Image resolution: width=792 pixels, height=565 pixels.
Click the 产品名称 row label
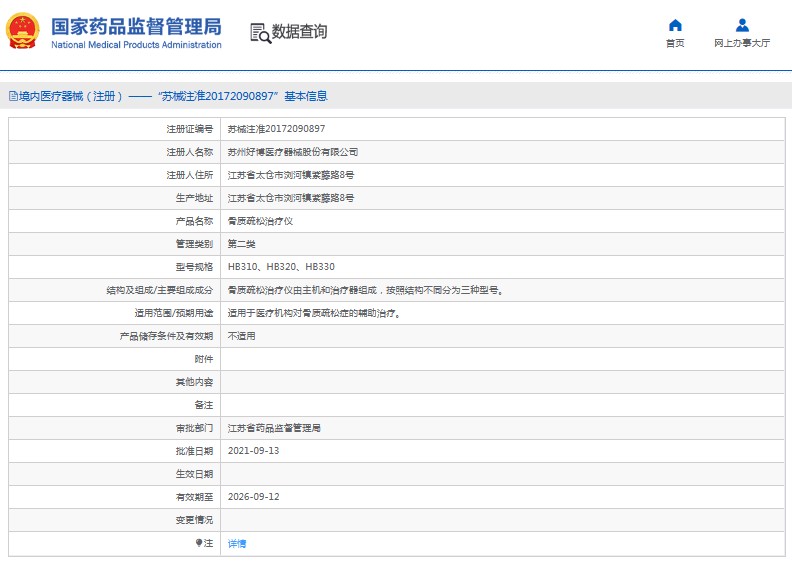[x=194, y=221]
